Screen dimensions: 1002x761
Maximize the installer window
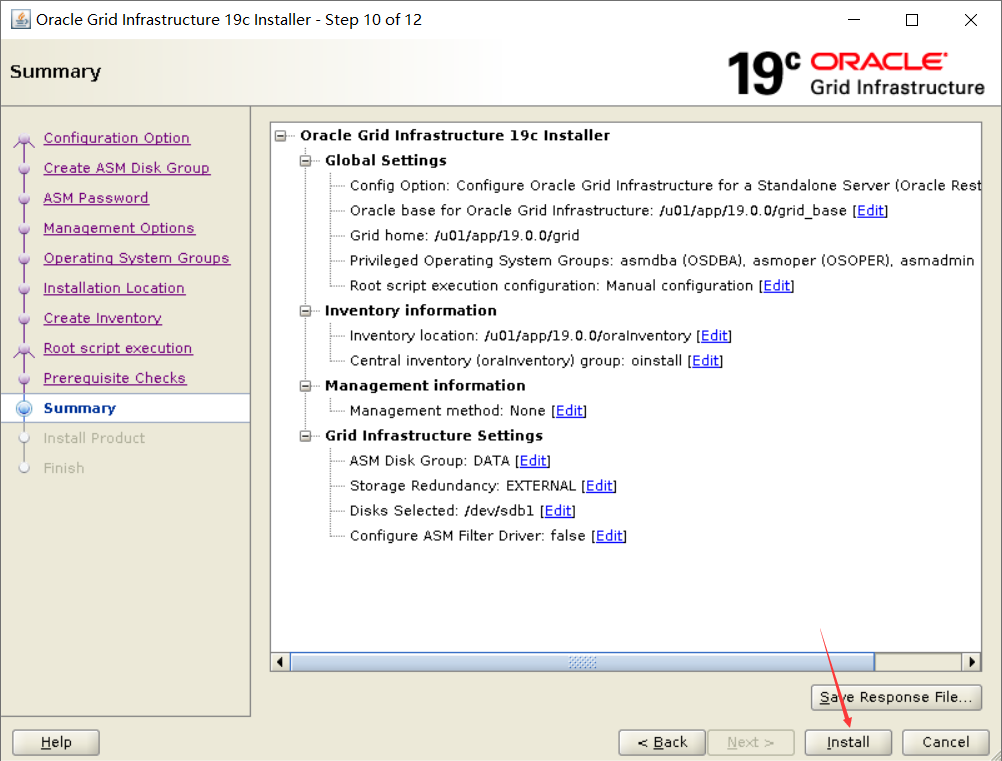tap(912, 20)
